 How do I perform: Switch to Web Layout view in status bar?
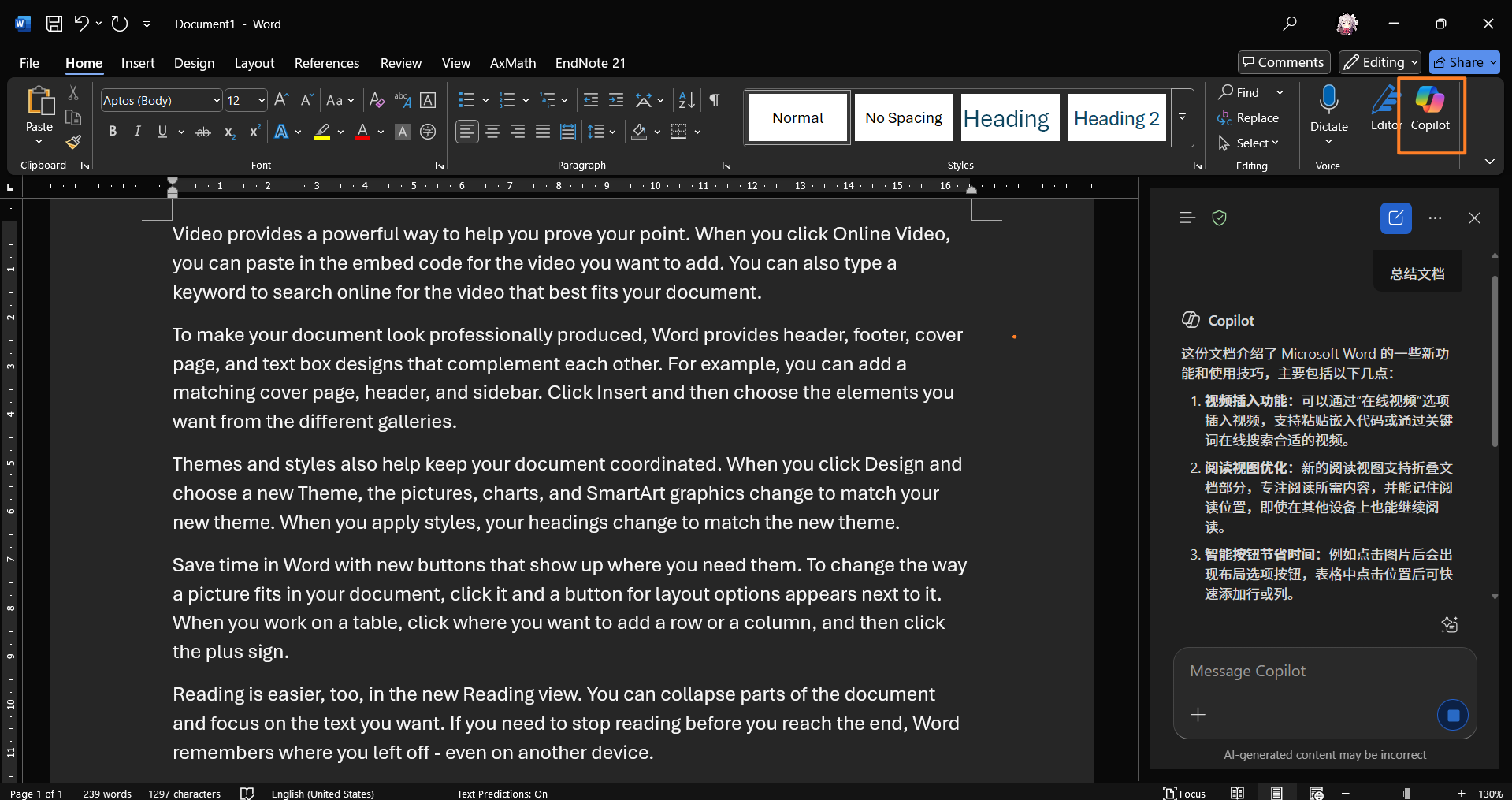pos(1316,794)
